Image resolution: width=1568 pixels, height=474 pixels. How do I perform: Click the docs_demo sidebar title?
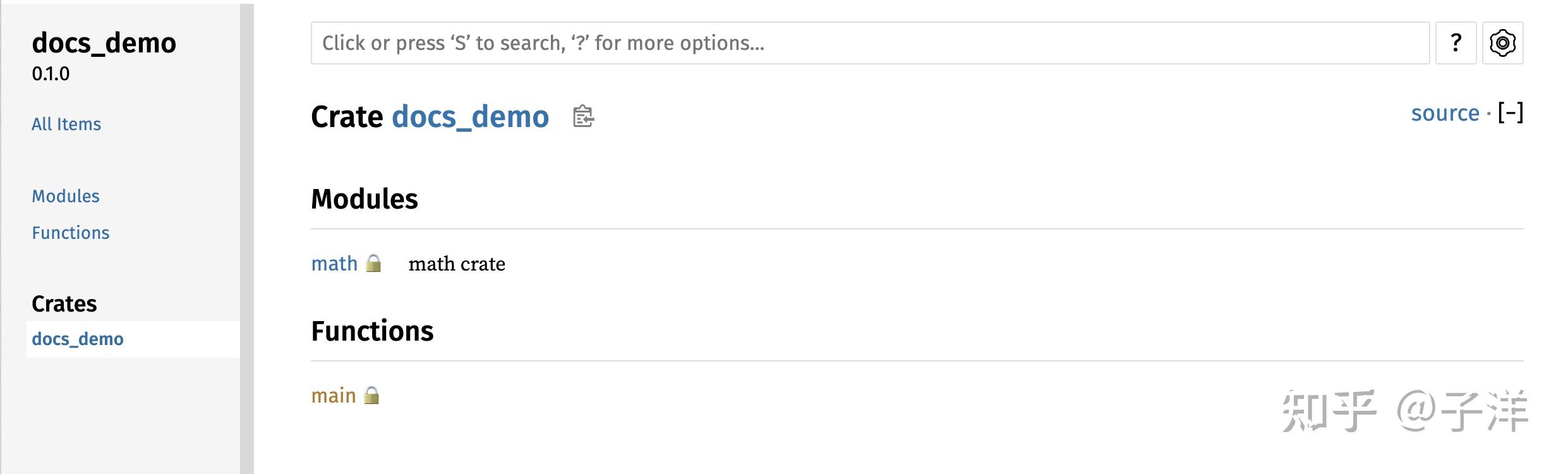tap(104, 43)
